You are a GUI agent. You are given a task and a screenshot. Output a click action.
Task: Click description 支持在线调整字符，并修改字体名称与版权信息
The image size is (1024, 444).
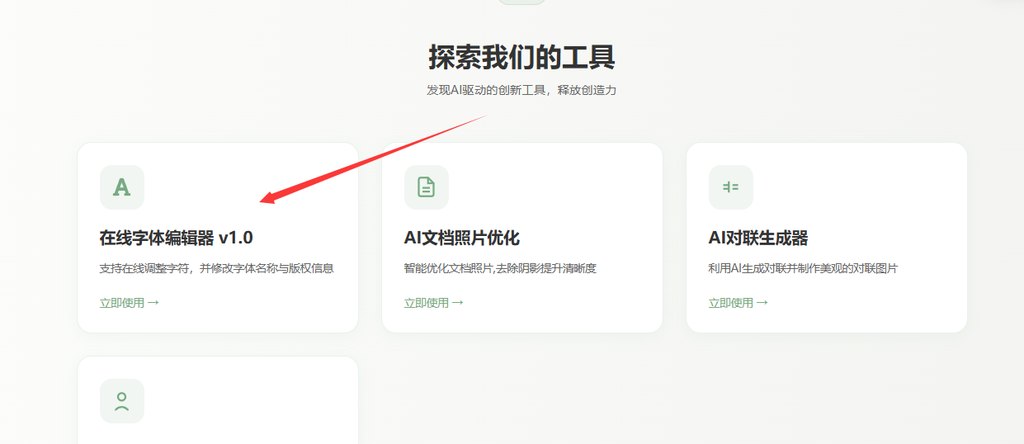(x=217, y=268)
